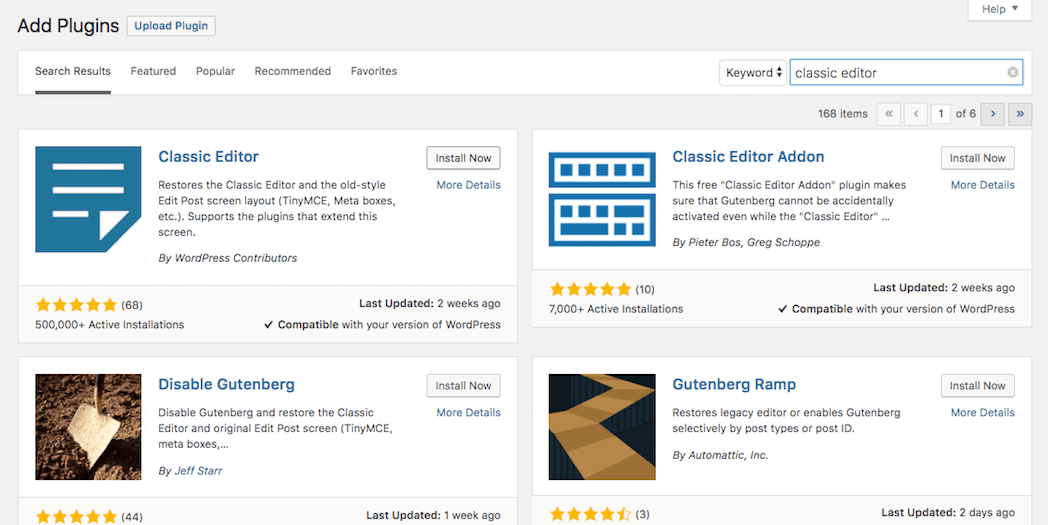Click the current page number field
This screenshot has width=1048, height=525.
tap(941, 114)
